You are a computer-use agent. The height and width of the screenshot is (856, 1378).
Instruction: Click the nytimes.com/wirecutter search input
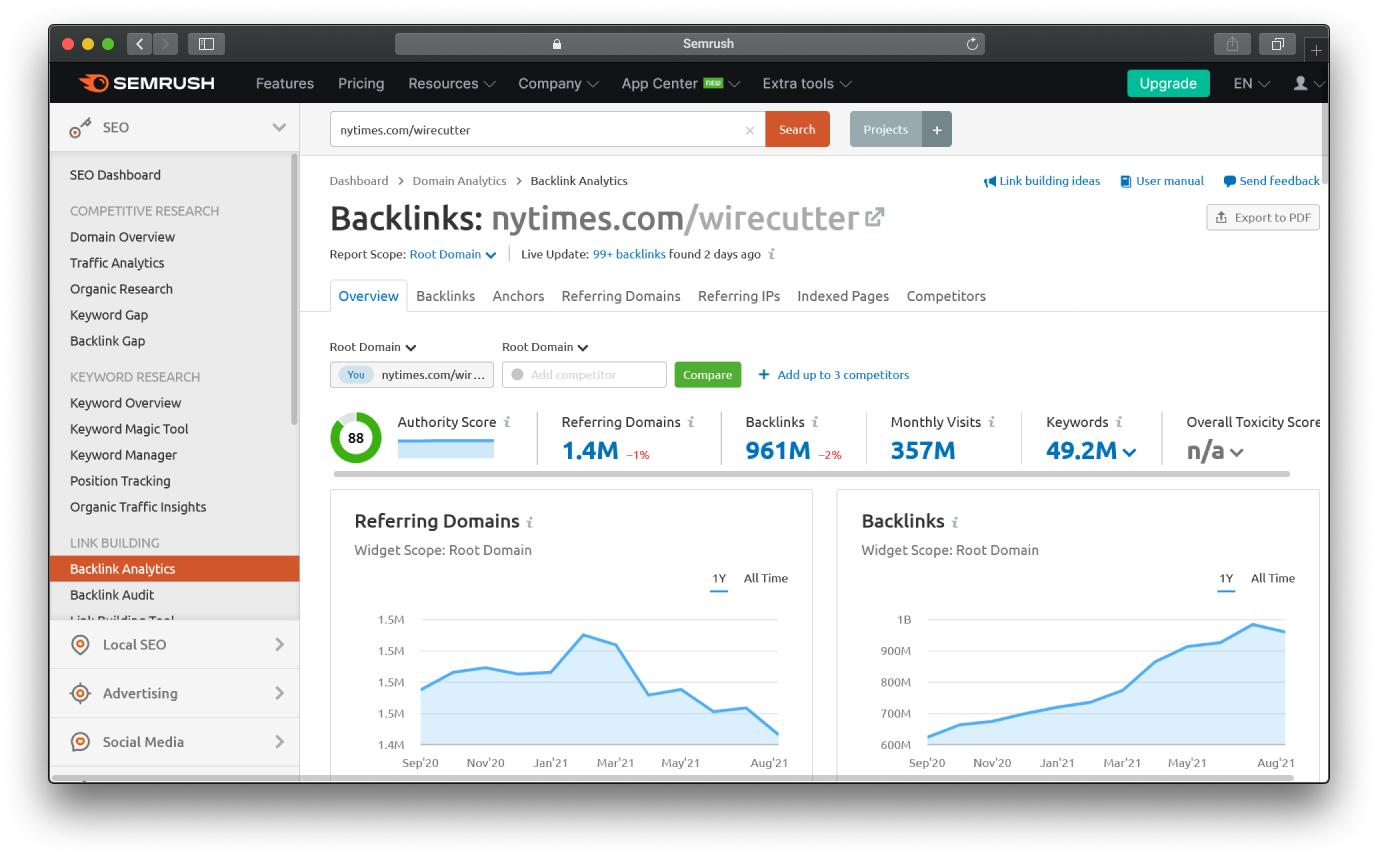point(548,129)
